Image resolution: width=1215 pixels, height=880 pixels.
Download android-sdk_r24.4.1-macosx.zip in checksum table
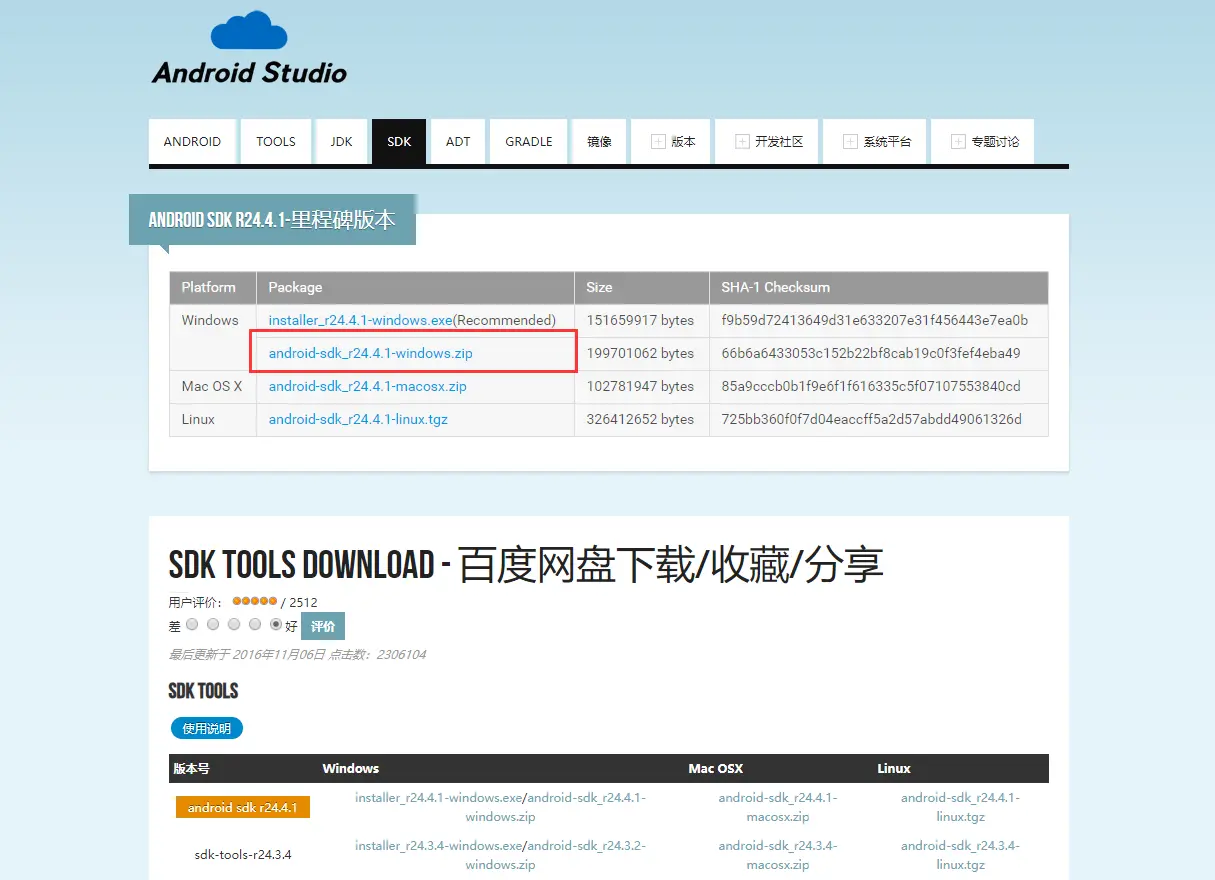coord(368,386)
